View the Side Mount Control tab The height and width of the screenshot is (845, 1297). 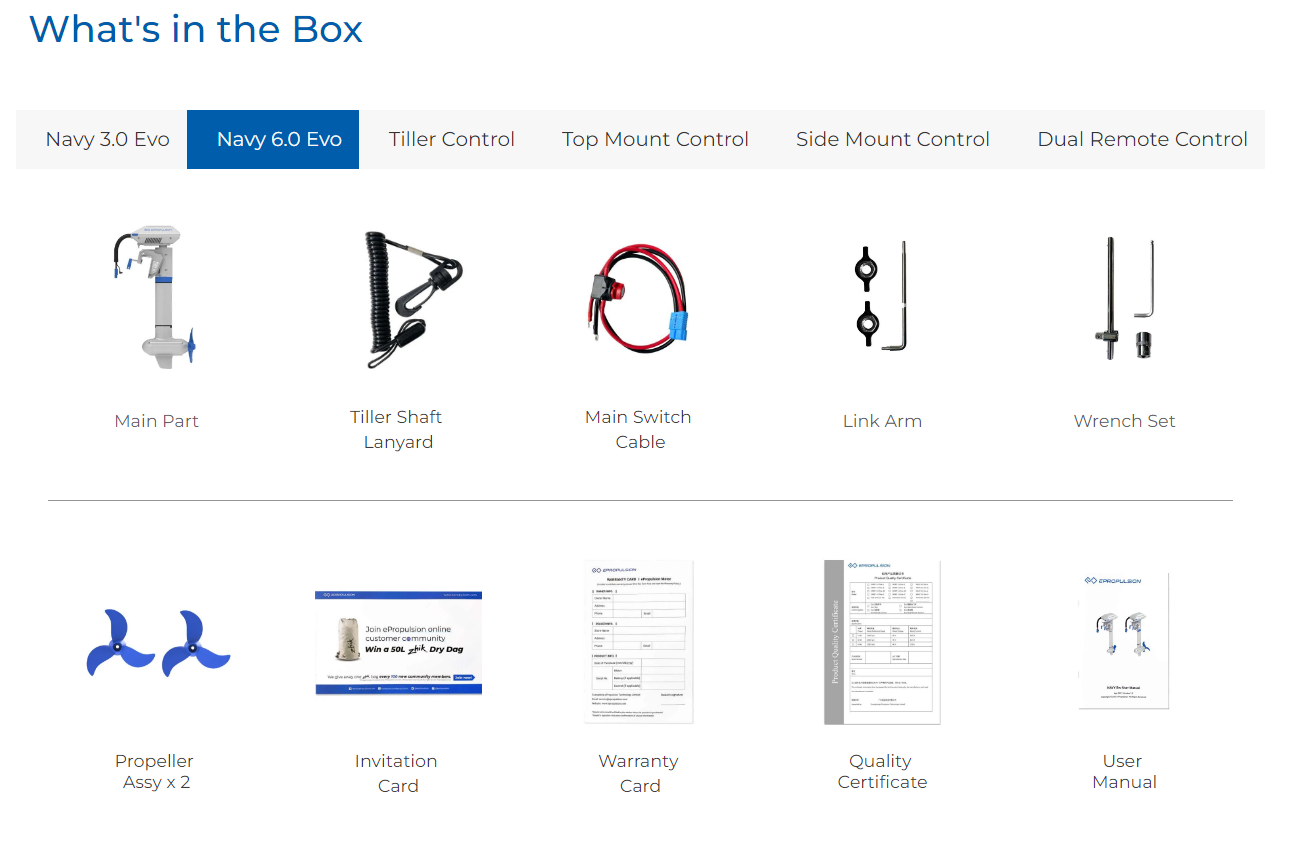click(893, 139)
